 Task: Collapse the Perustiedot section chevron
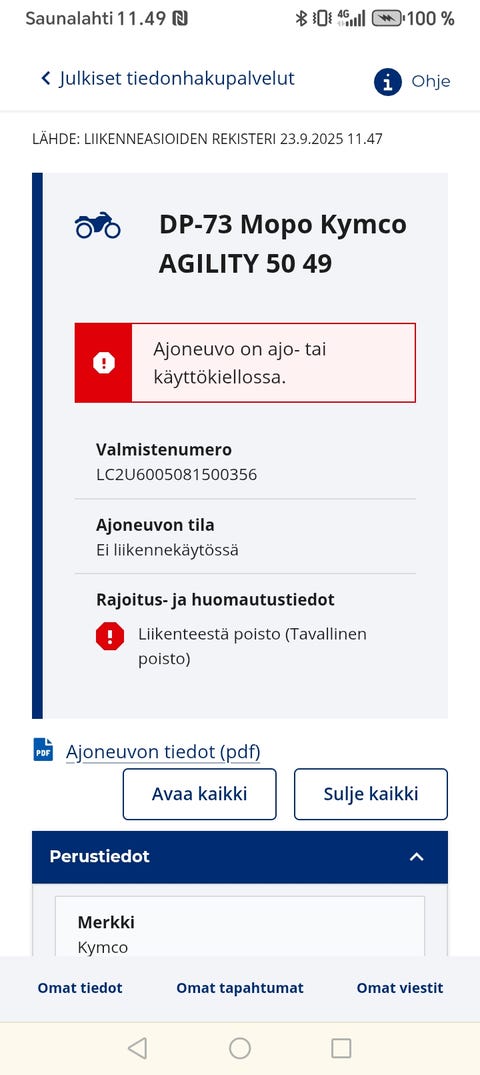(x=416, y=857)
